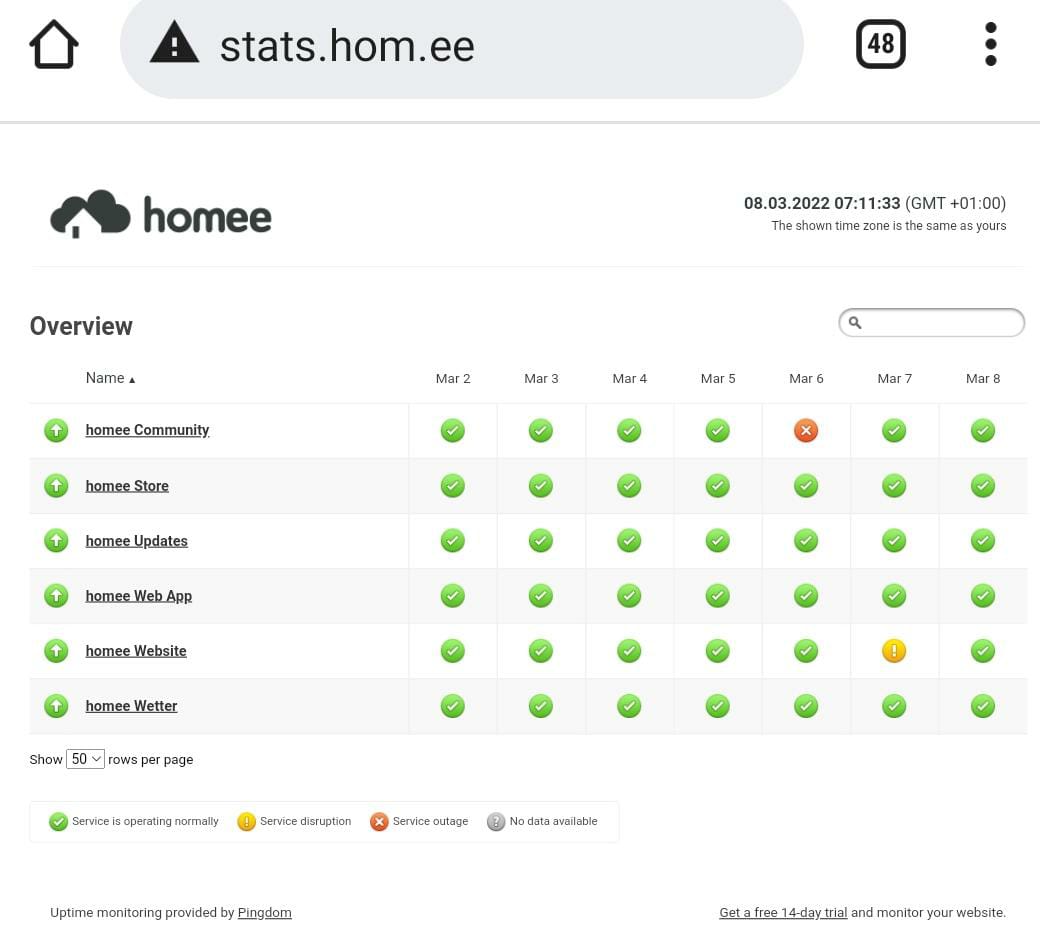Click homee Web App up-status arrow icon
The height and width of the screenshot is (932, 1040).
click(x=56, y=596)
